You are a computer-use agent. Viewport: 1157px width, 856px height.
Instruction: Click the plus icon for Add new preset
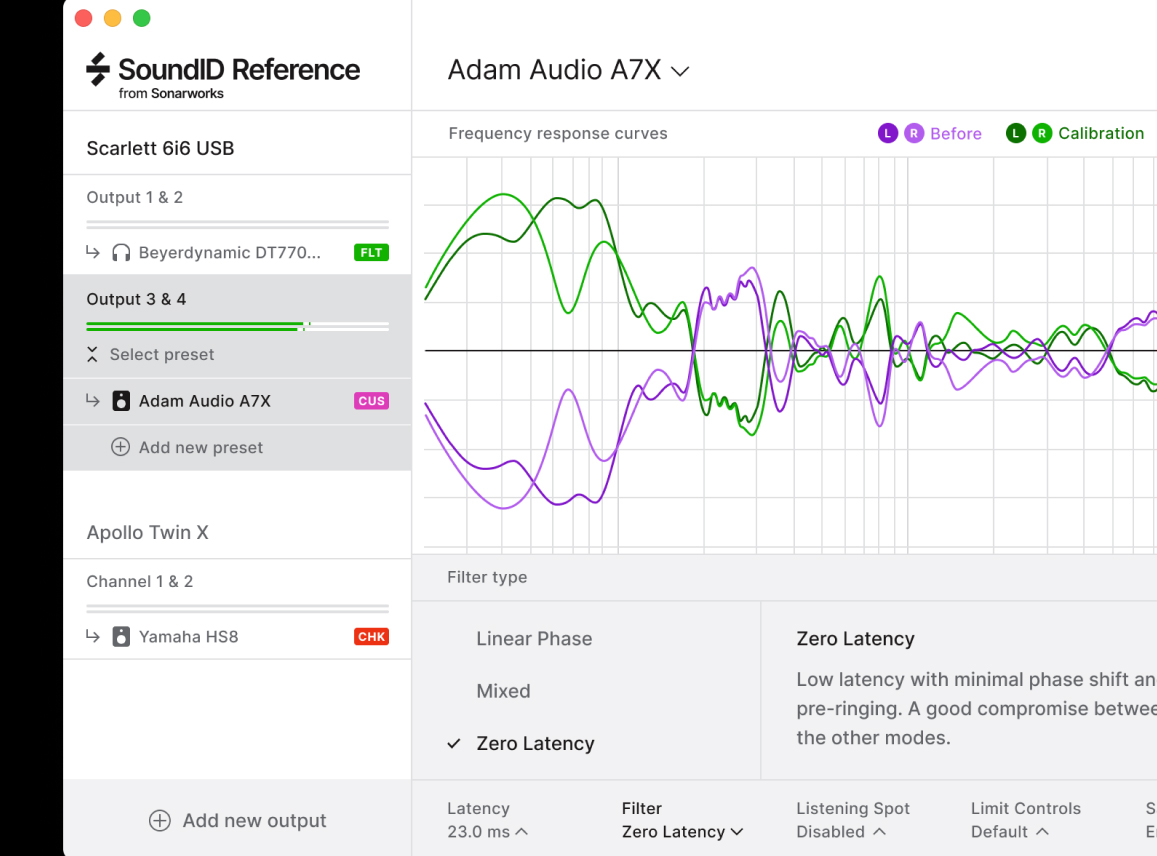coord(120,447)
